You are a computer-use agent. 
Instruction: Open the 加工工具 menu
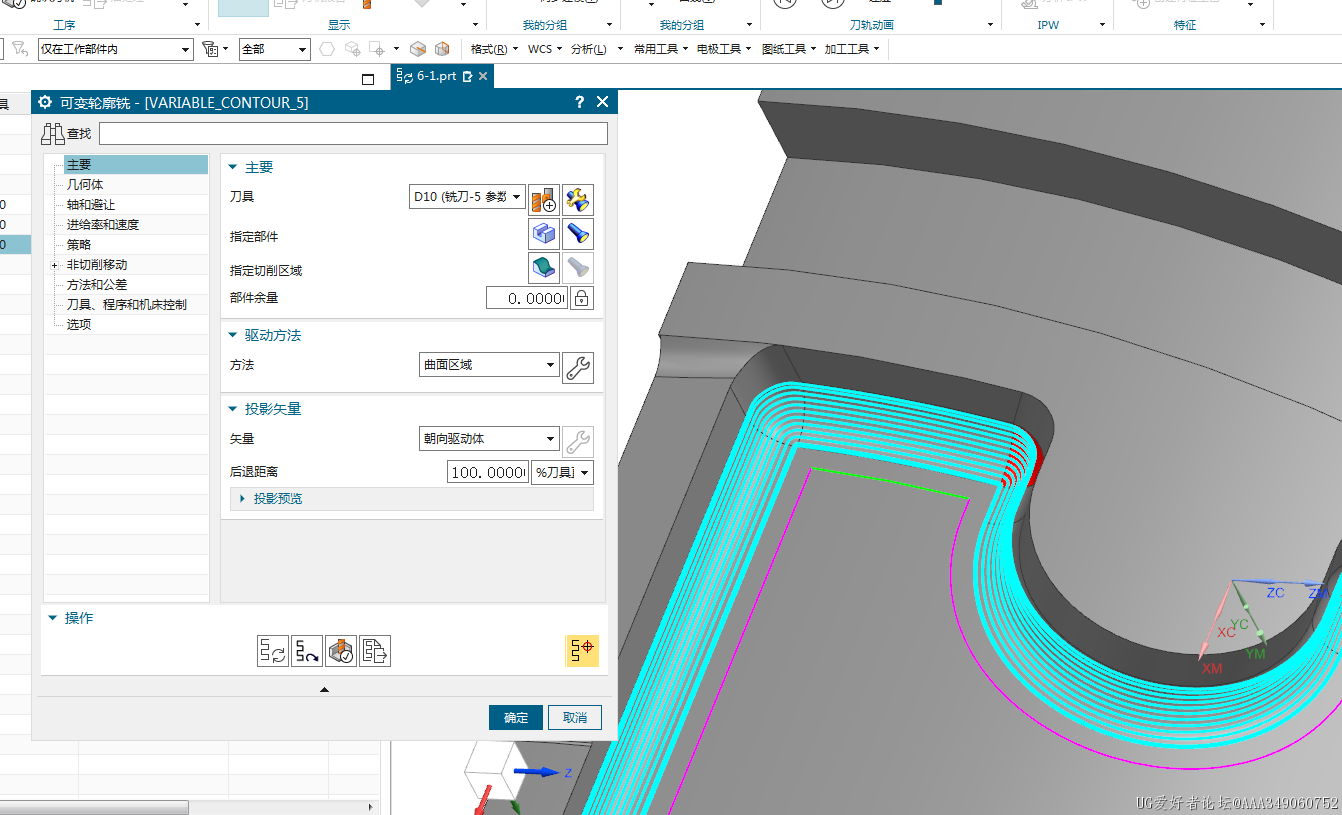(x=852, y=49)
